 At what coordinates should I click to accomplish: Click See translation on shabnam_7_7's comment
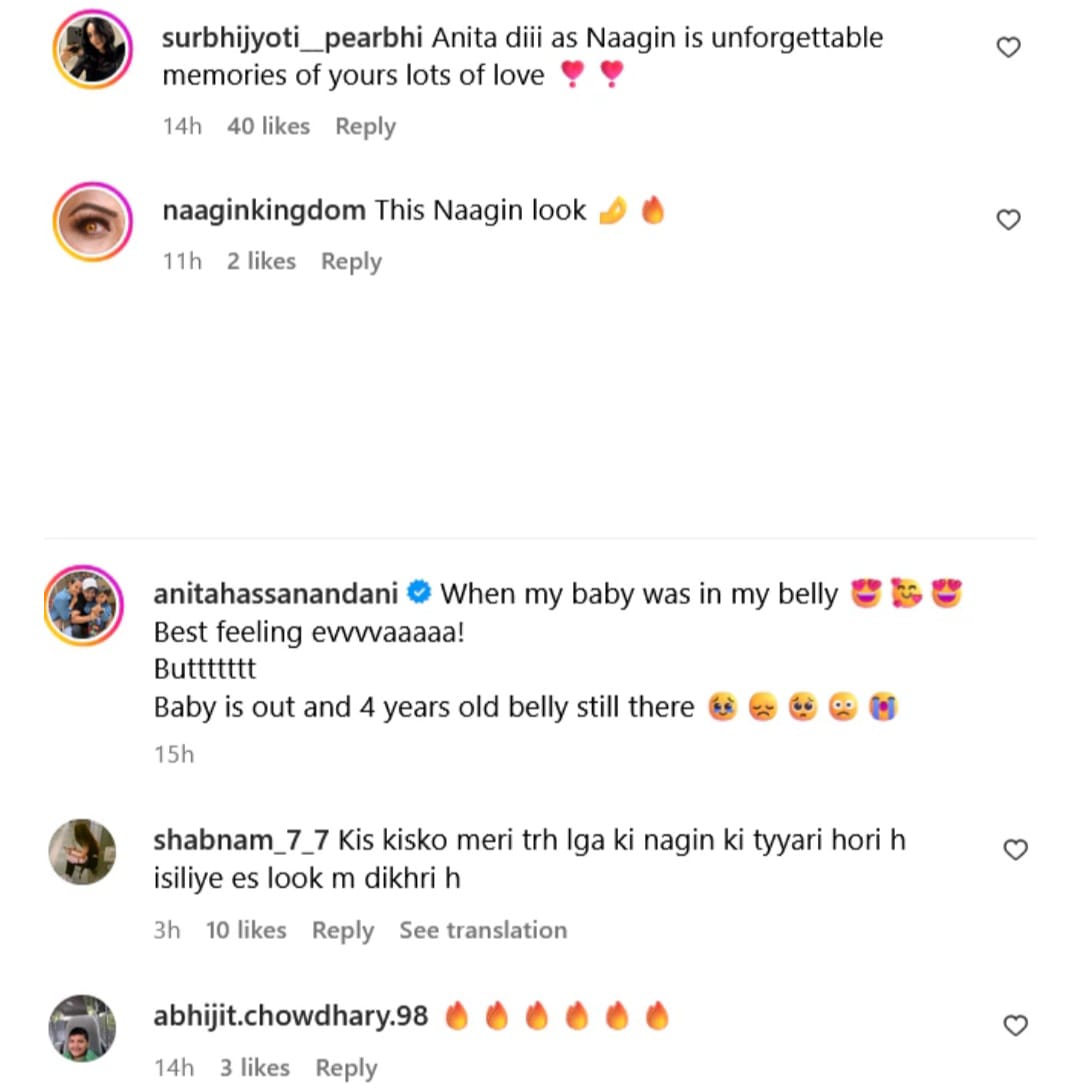pos(483,930)
